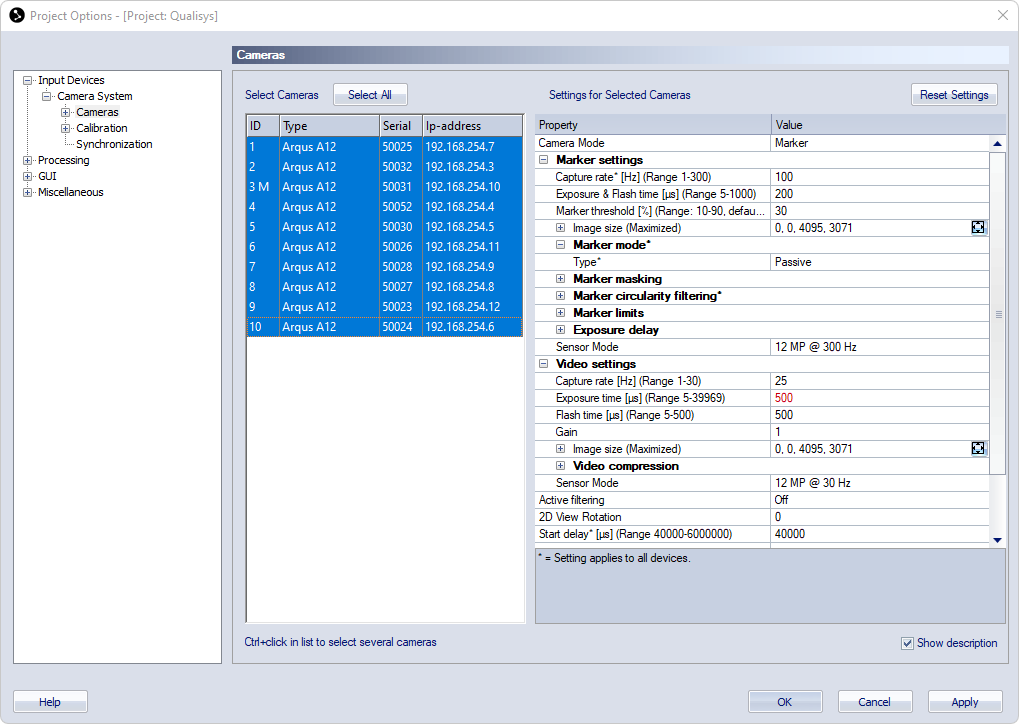Change Active filtering value Off
The height and width of the screenshot is (724, 1019).
click(880, 500)
